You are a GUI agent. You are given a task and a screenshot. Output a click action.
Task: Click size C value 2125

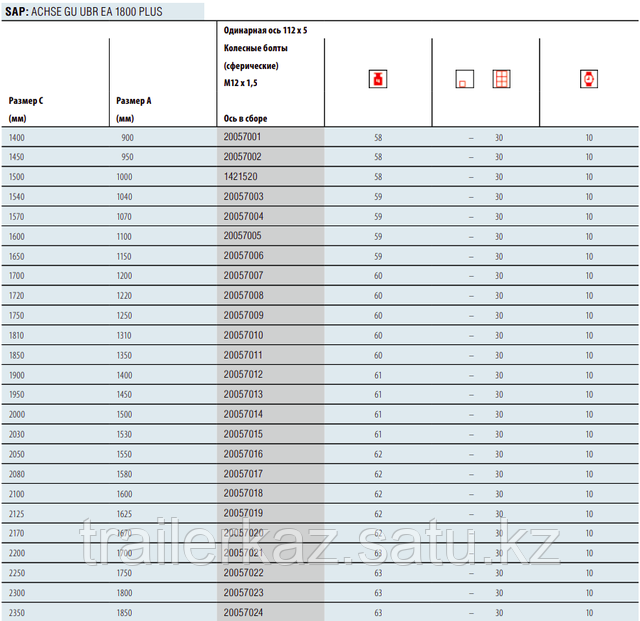click(x=17, y=514)
